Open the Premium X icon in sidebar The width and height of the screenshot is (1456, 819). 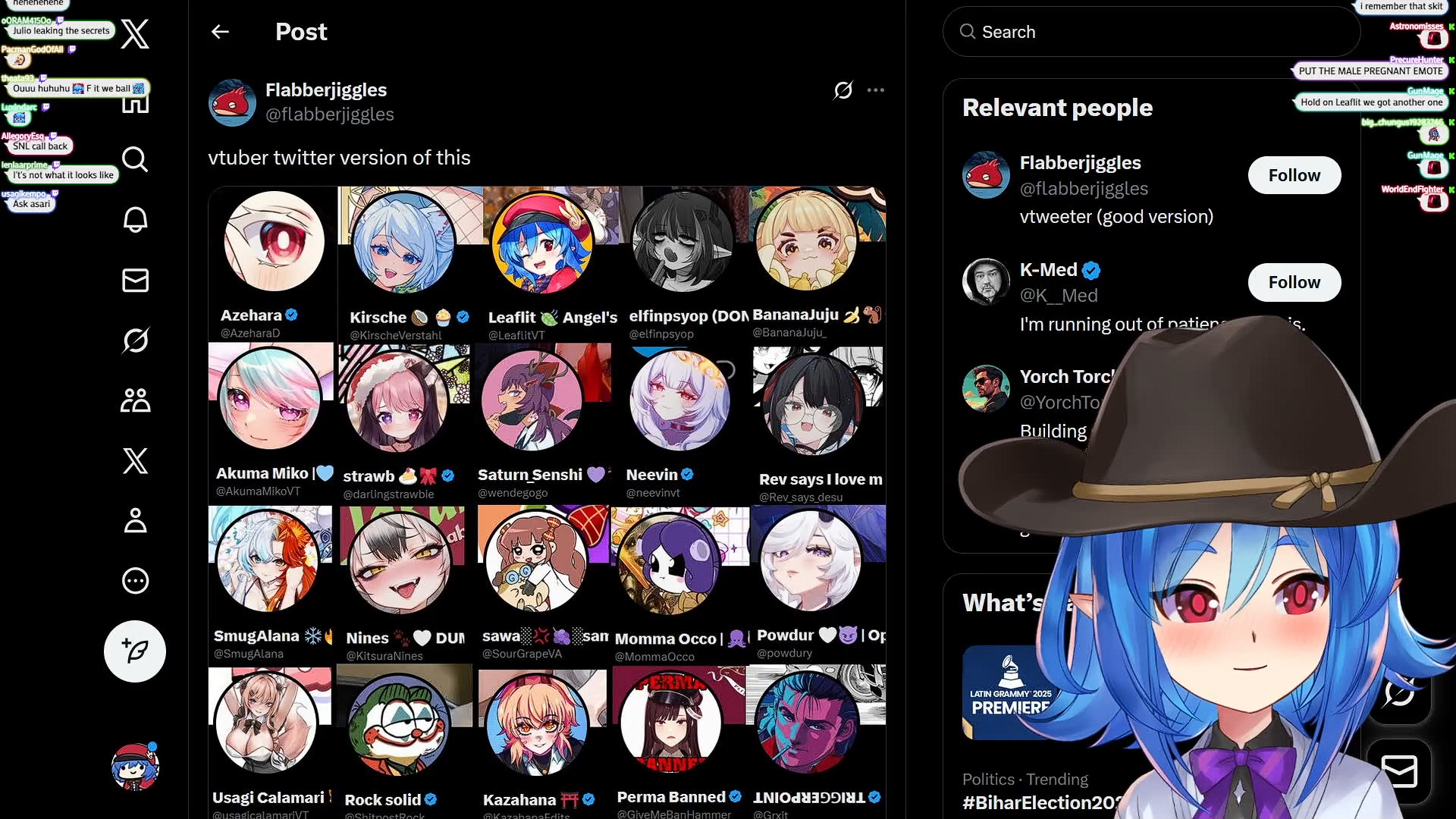click(x=135, y=460)
